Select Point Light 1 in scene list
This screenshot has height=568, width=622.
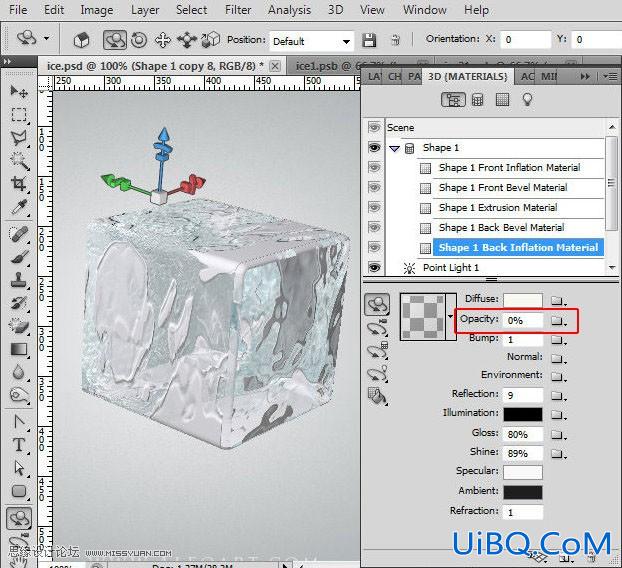click(x=451, y=267)
